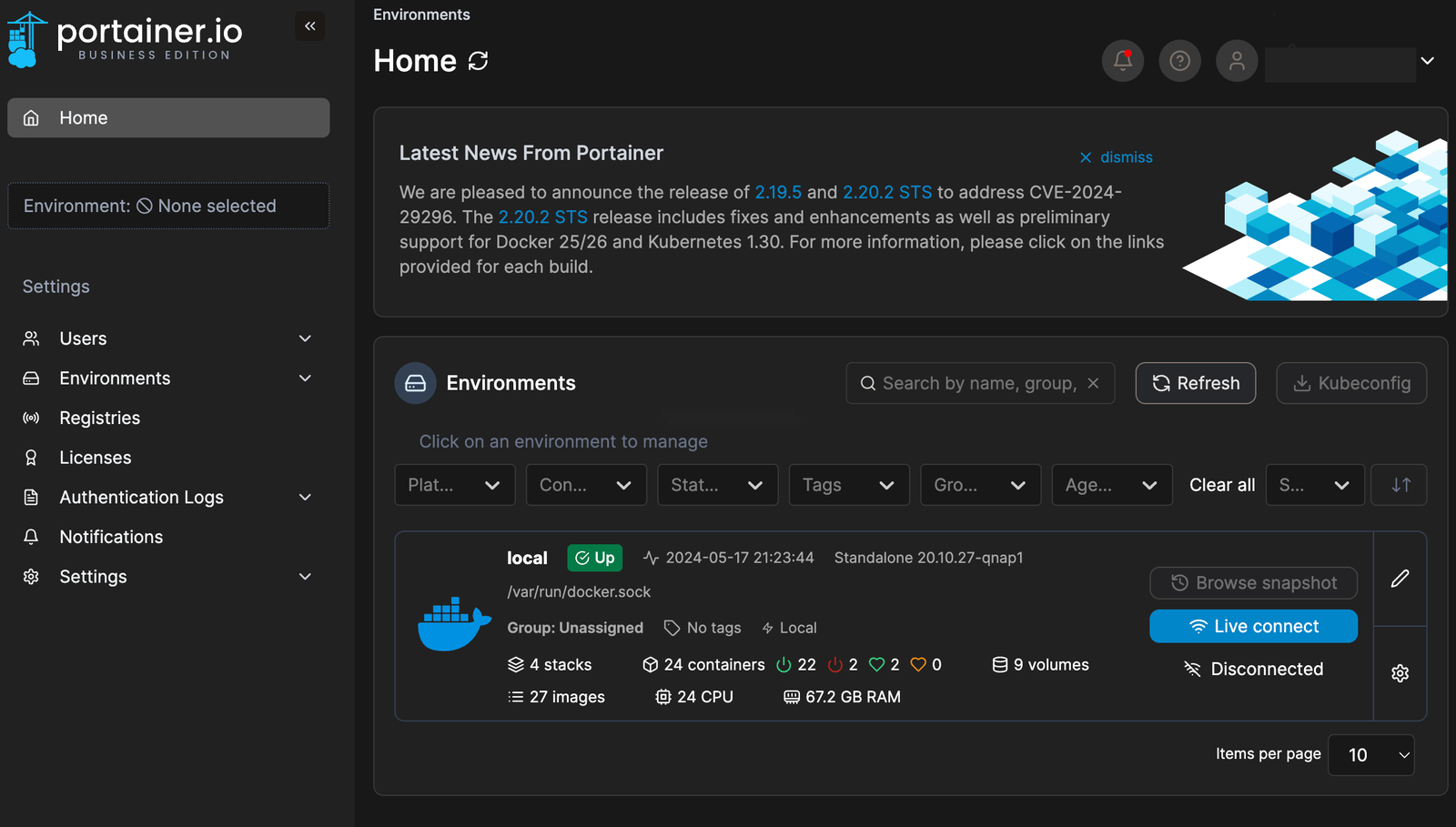
Task: Collapse the sidebar with double-chevron icon
Action: pos(309,26)
